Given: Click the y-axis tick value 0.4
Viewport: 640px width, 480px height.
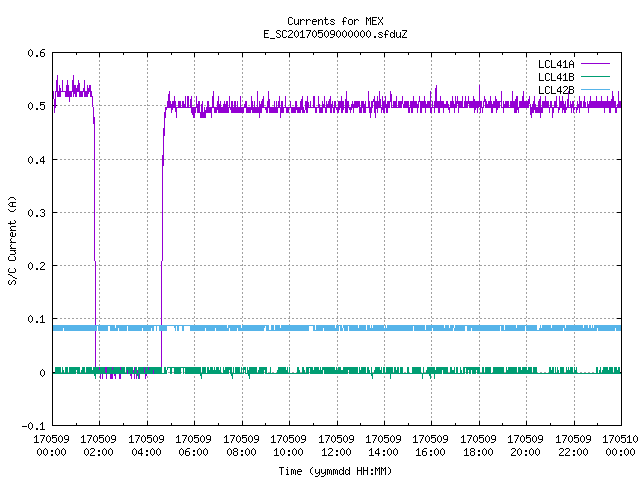Looking at the screenshot, I should 36,160.
